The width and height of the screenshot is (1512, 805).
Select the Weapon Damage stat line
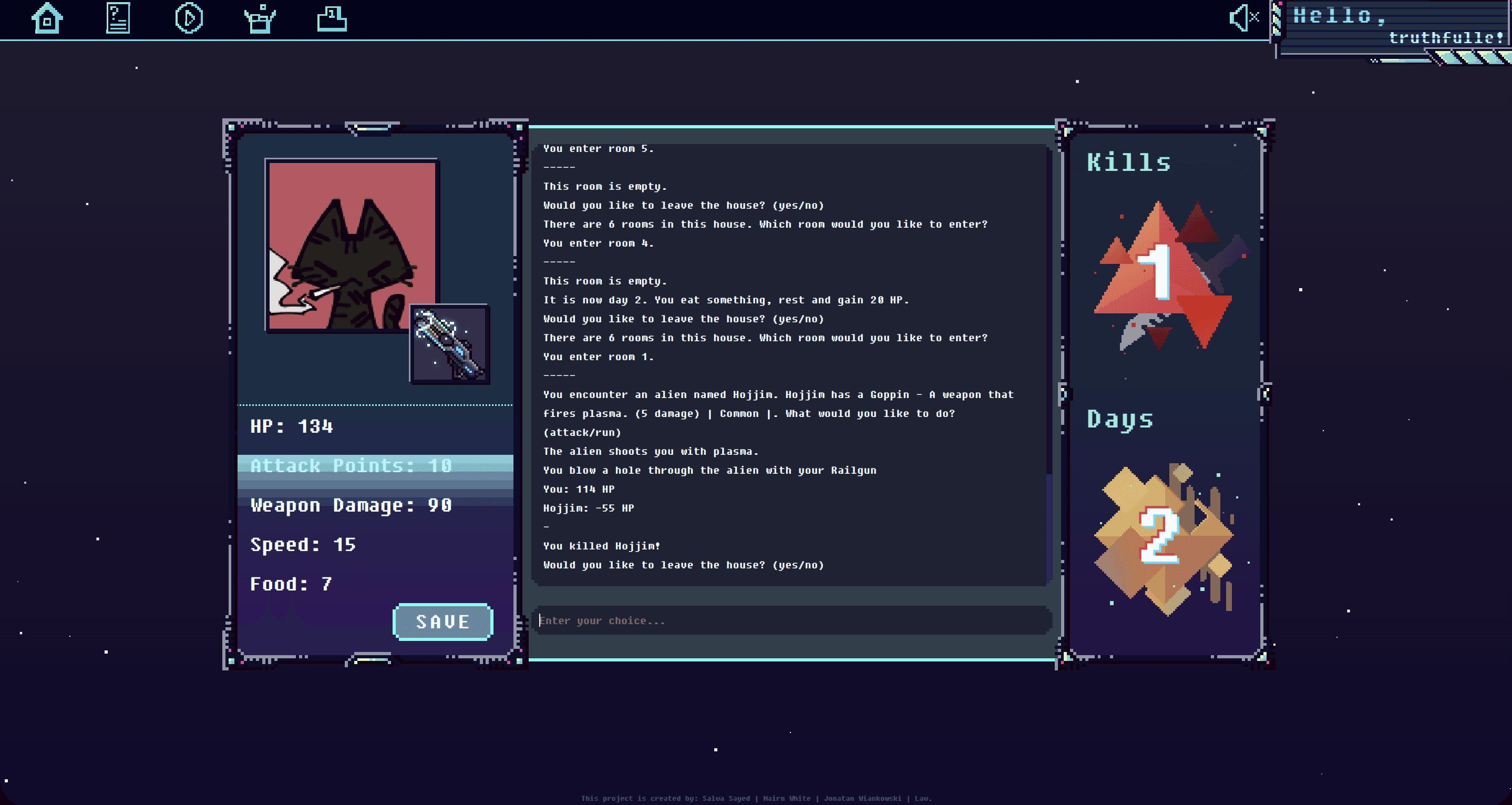tap(351, 505)
